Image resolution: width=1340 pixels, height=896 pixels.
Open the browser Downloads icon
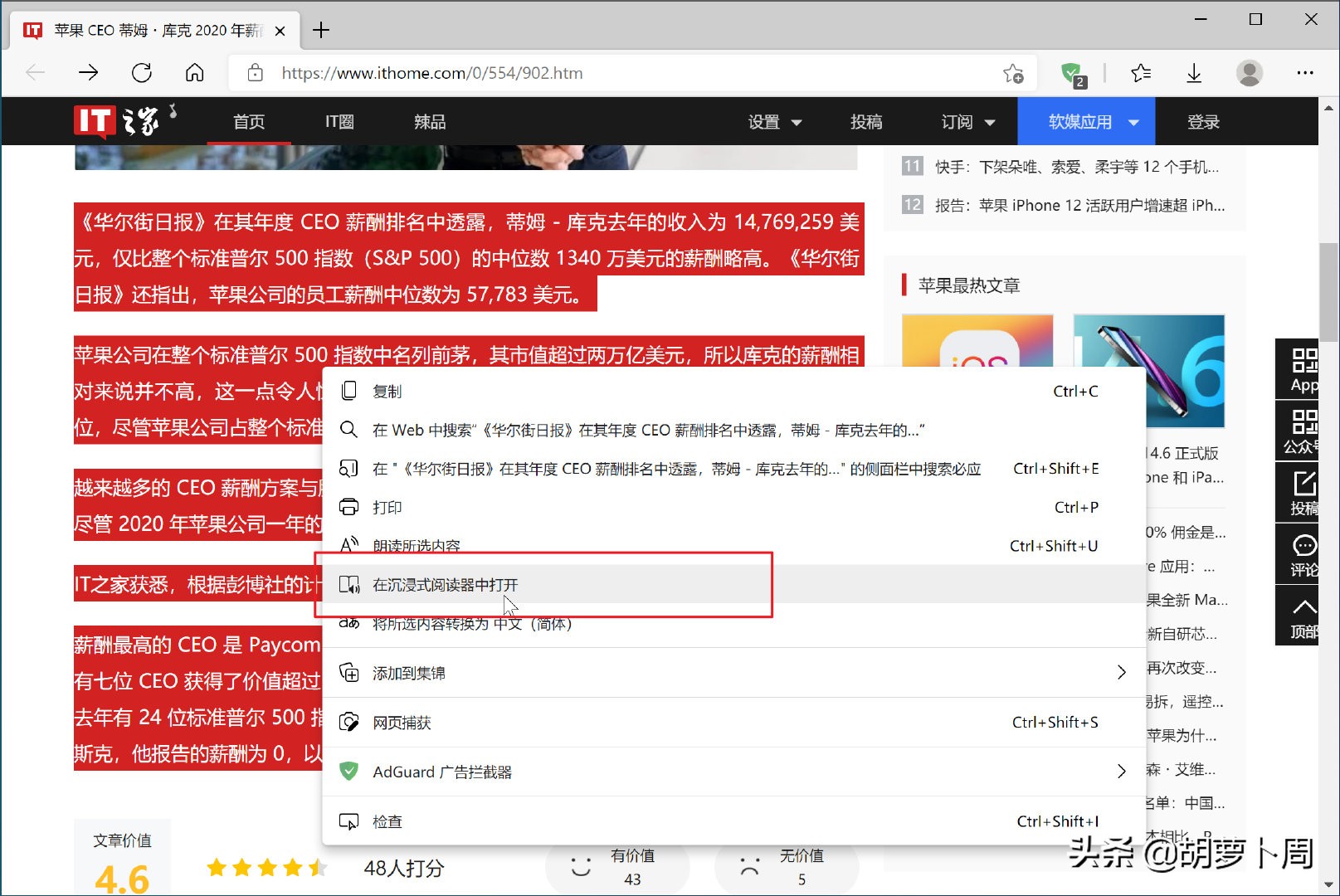[1193, 73]
